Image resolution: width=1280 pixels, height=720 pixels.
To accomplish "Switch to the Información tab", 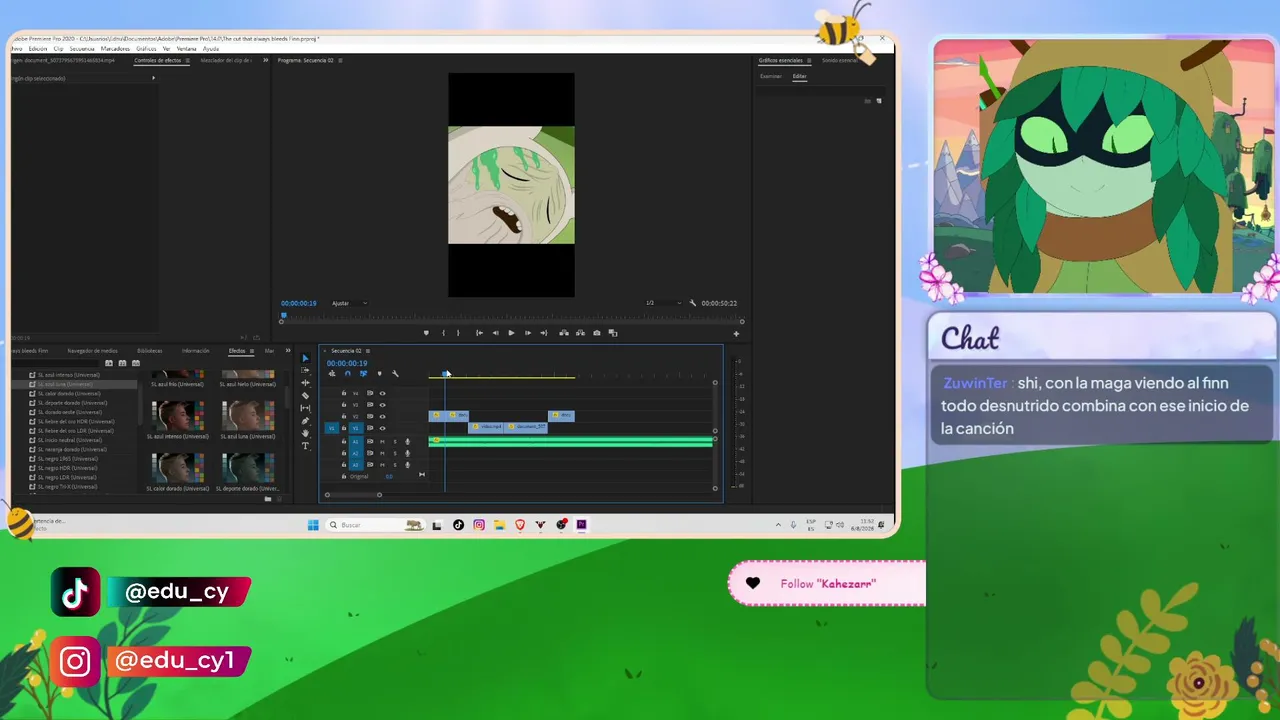I will tap(196, 351).
